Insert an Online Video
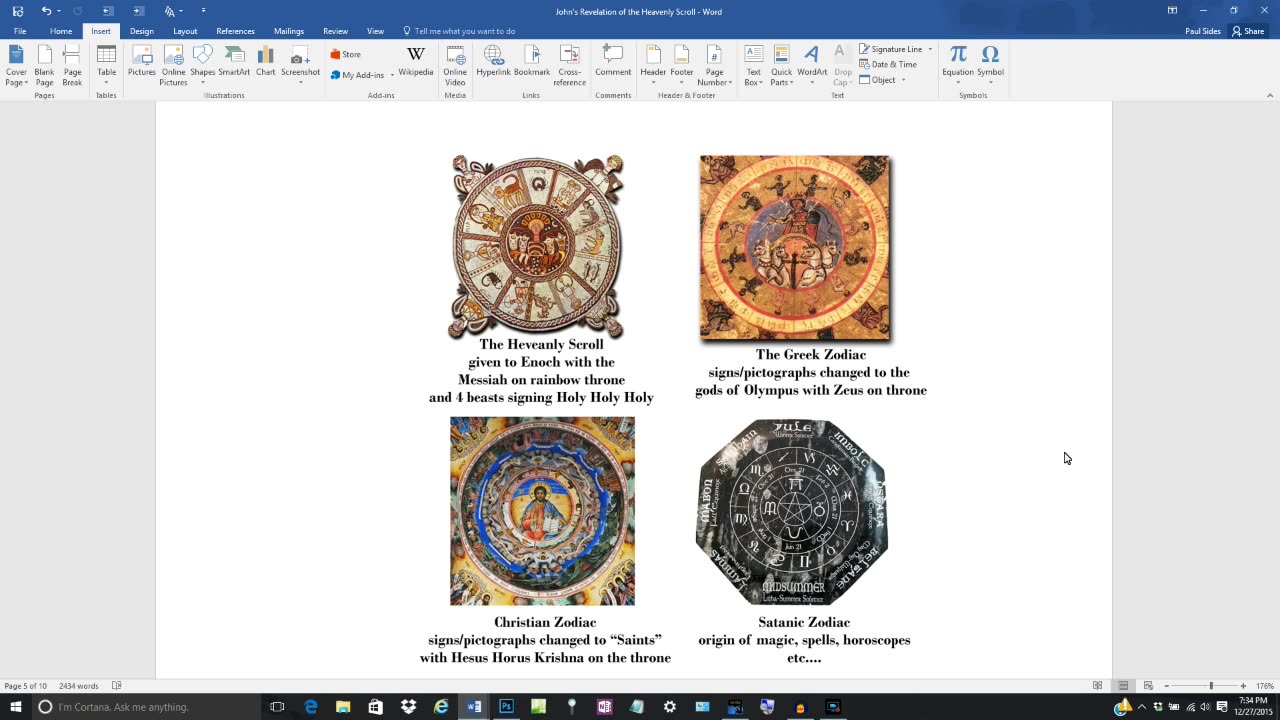This screenshot has height=720, width=1280. 455,66
